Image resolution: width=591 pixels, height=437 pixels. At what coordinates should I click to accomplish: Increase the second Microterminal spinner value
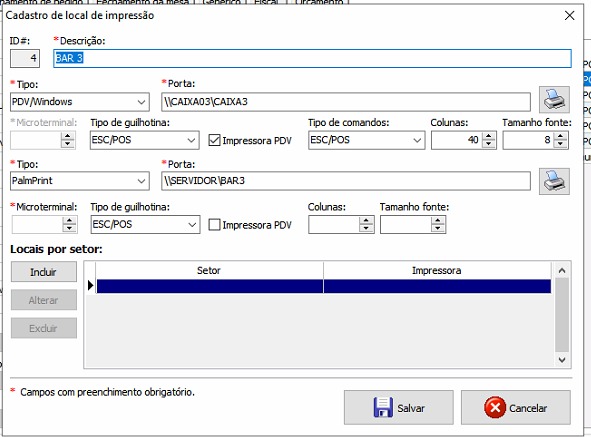click(69, 221)
